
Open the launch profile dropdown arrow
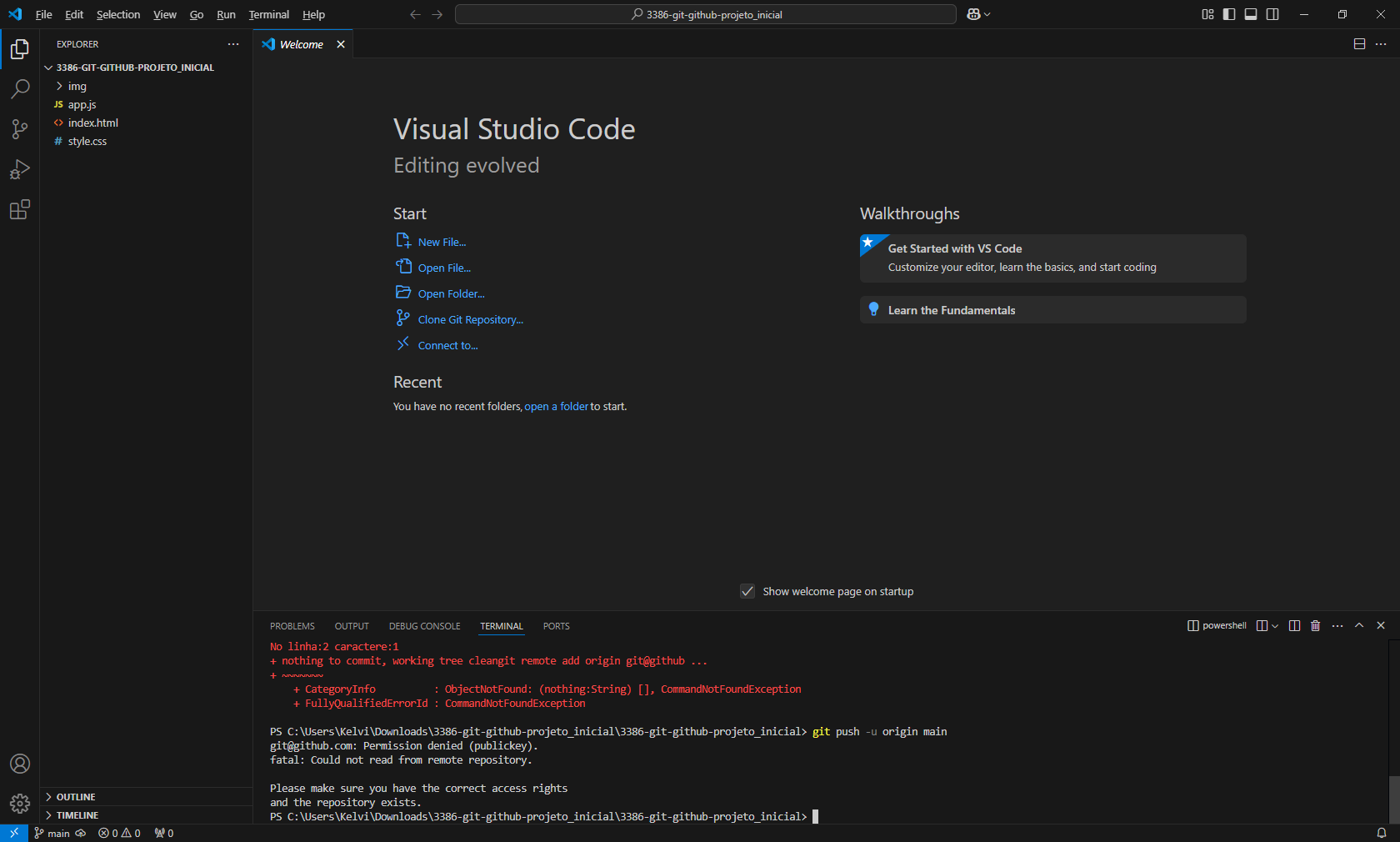click(1275, 625)
